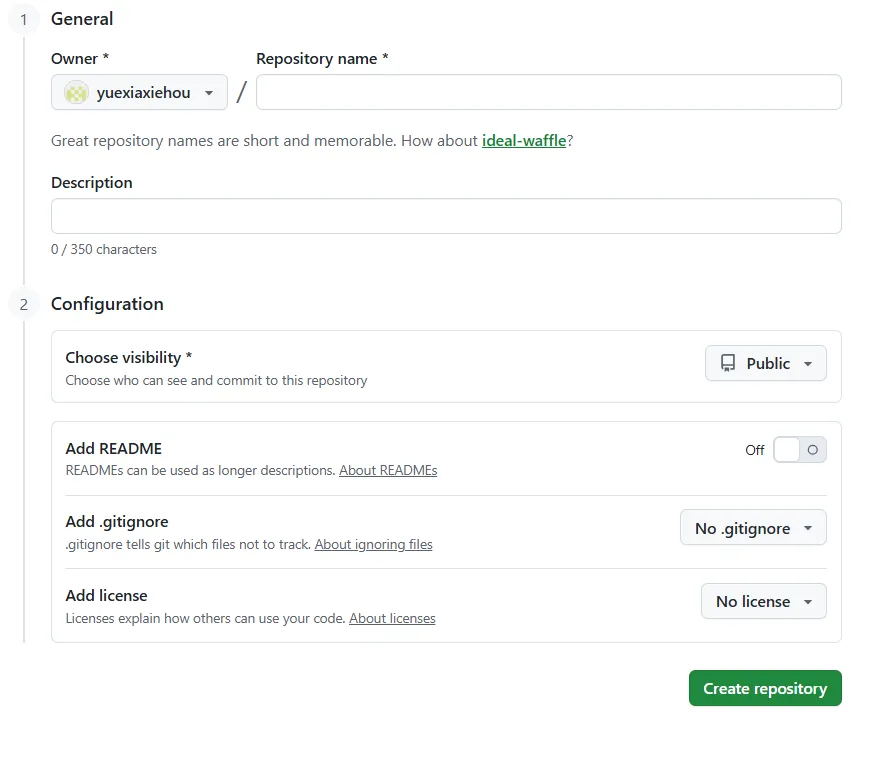Screen dimensions: 875x757
Task: Open the No .gitignore template dropdown
Action: pos(753,528)
